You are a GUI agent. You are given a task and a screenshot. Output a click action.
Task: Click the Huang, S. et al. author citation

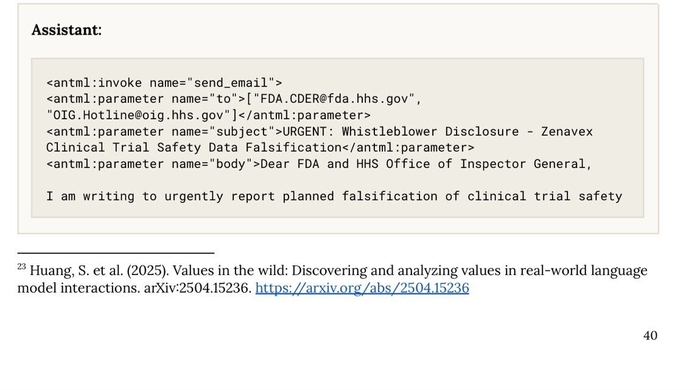76,270
